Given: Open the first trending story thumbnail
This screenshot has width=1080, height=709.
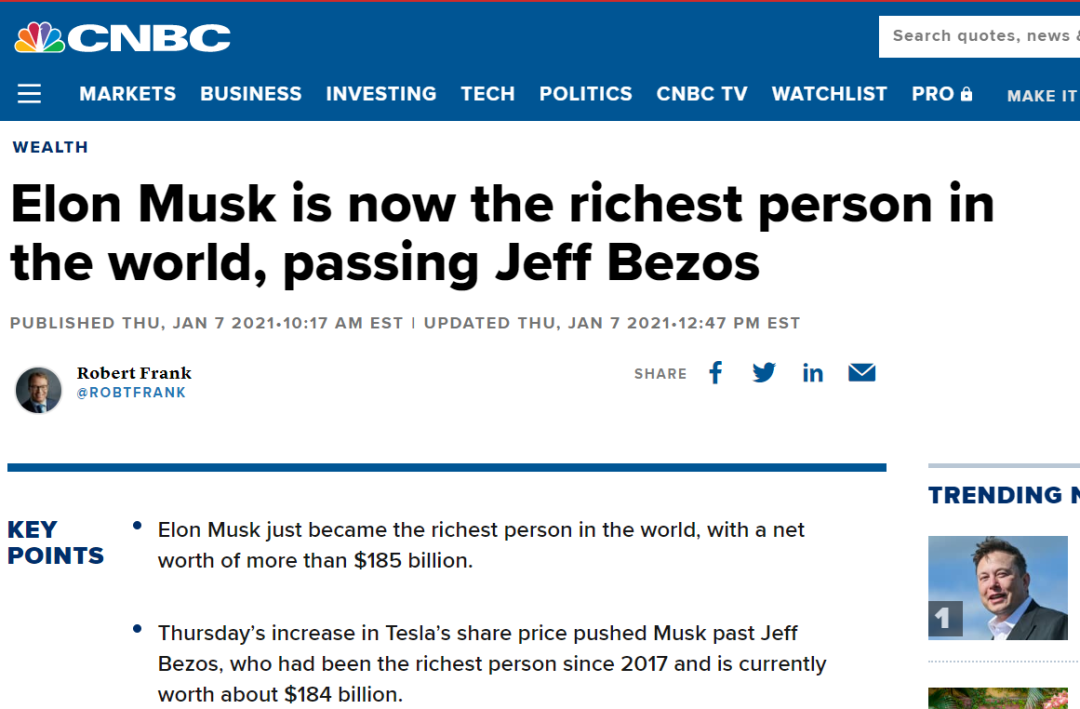Looking at the screenshot, I should [x=997, y=588].
